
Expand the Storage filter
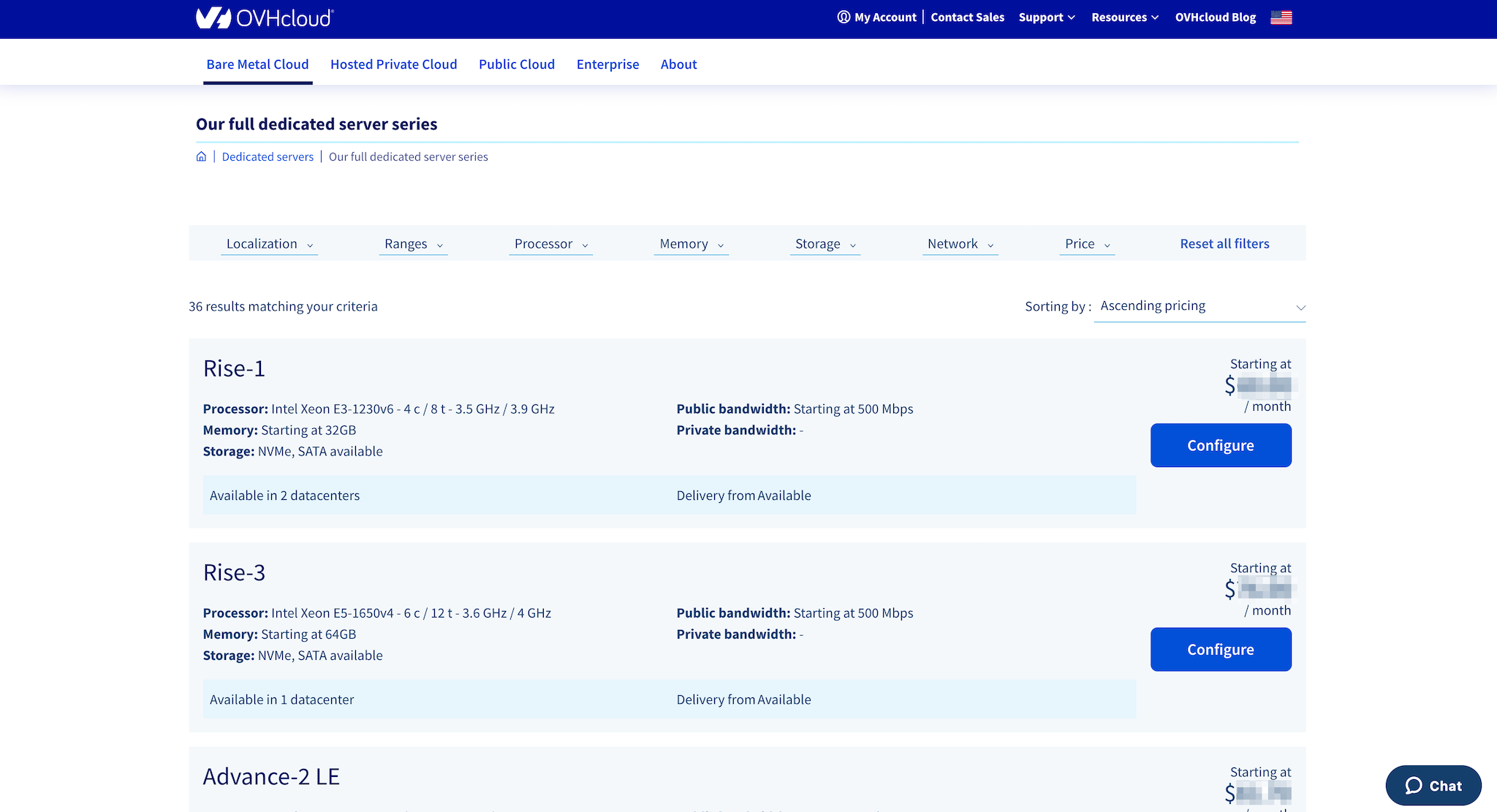[825, 244]
